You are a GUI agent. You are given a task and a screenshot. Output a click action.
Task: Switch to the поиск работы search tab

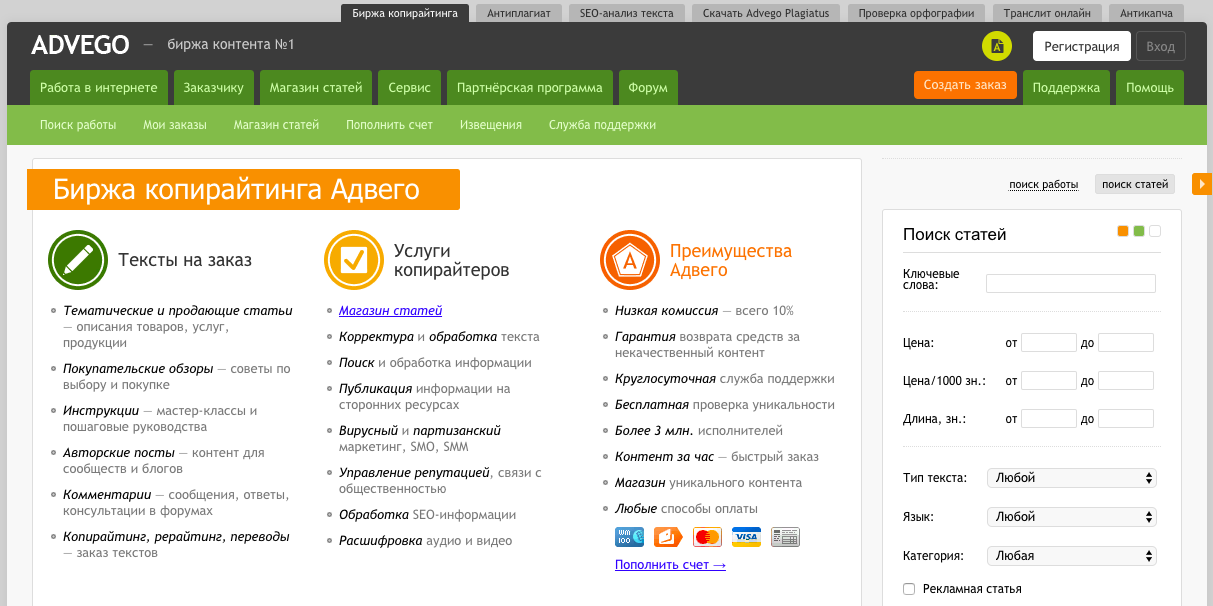pos(1044,184)
